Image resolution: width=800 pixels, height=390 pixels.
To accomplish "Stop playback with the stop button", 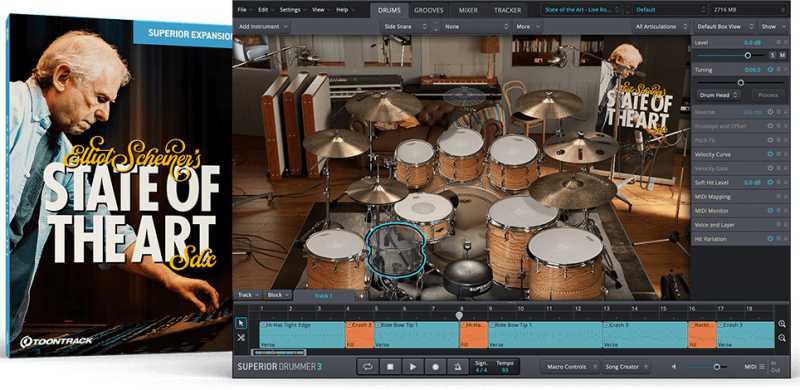I will (390, 367).
